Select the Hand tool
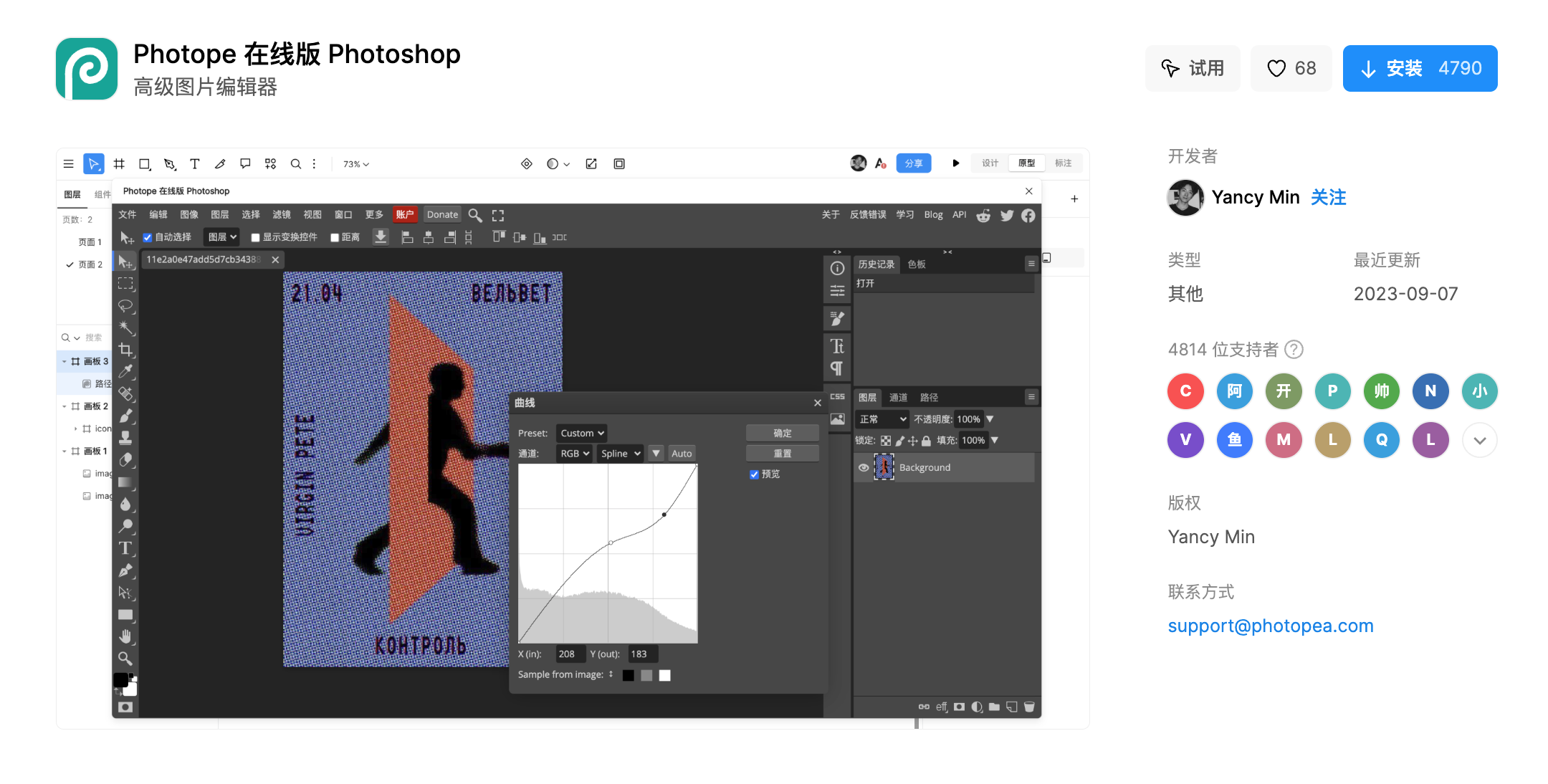This screenshot has width=1548, height=784. point(125,636)
